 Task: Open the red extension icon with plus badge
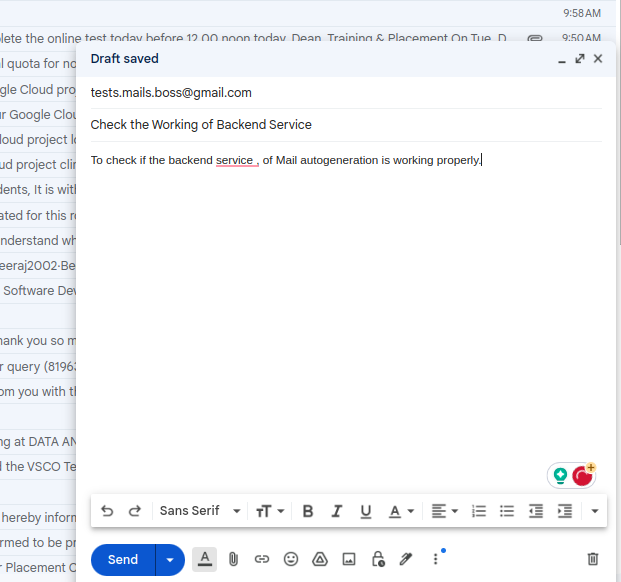click(x=583, y=475)
